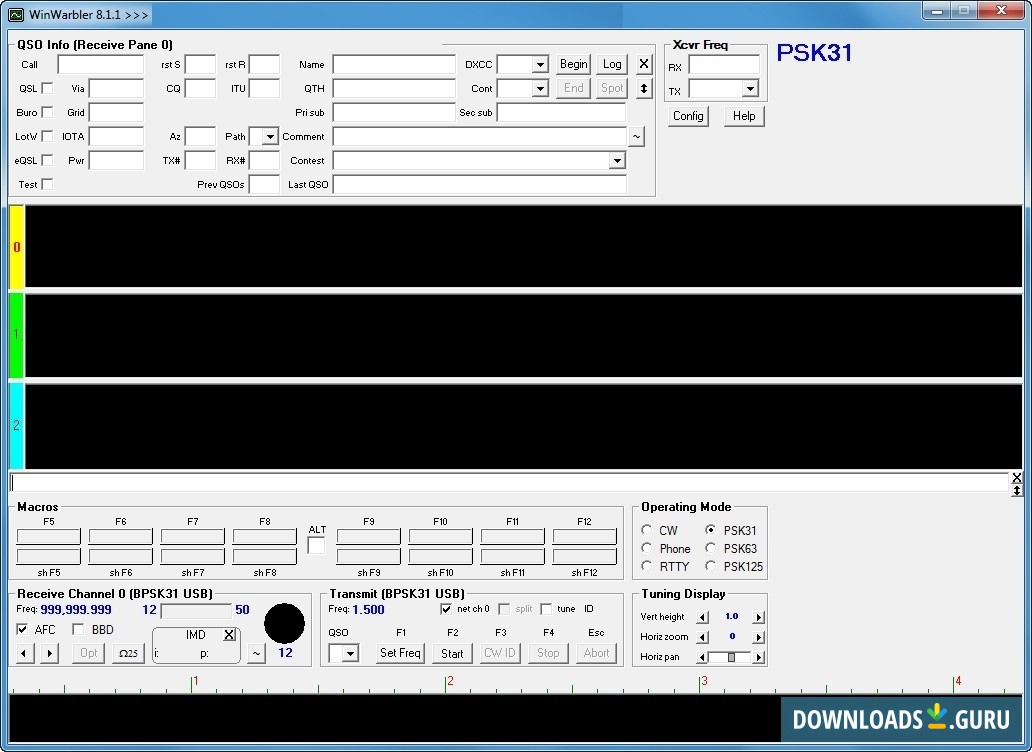Click the X button beside the Log button
Viewport: 1032px width, 752px height.
coord(644,64)
